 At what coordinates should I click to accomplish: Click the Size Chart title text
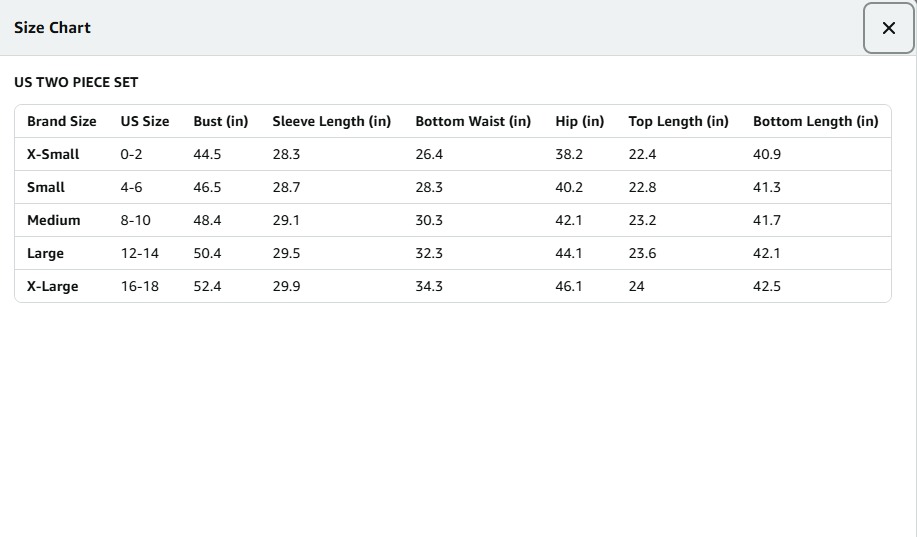52,28
